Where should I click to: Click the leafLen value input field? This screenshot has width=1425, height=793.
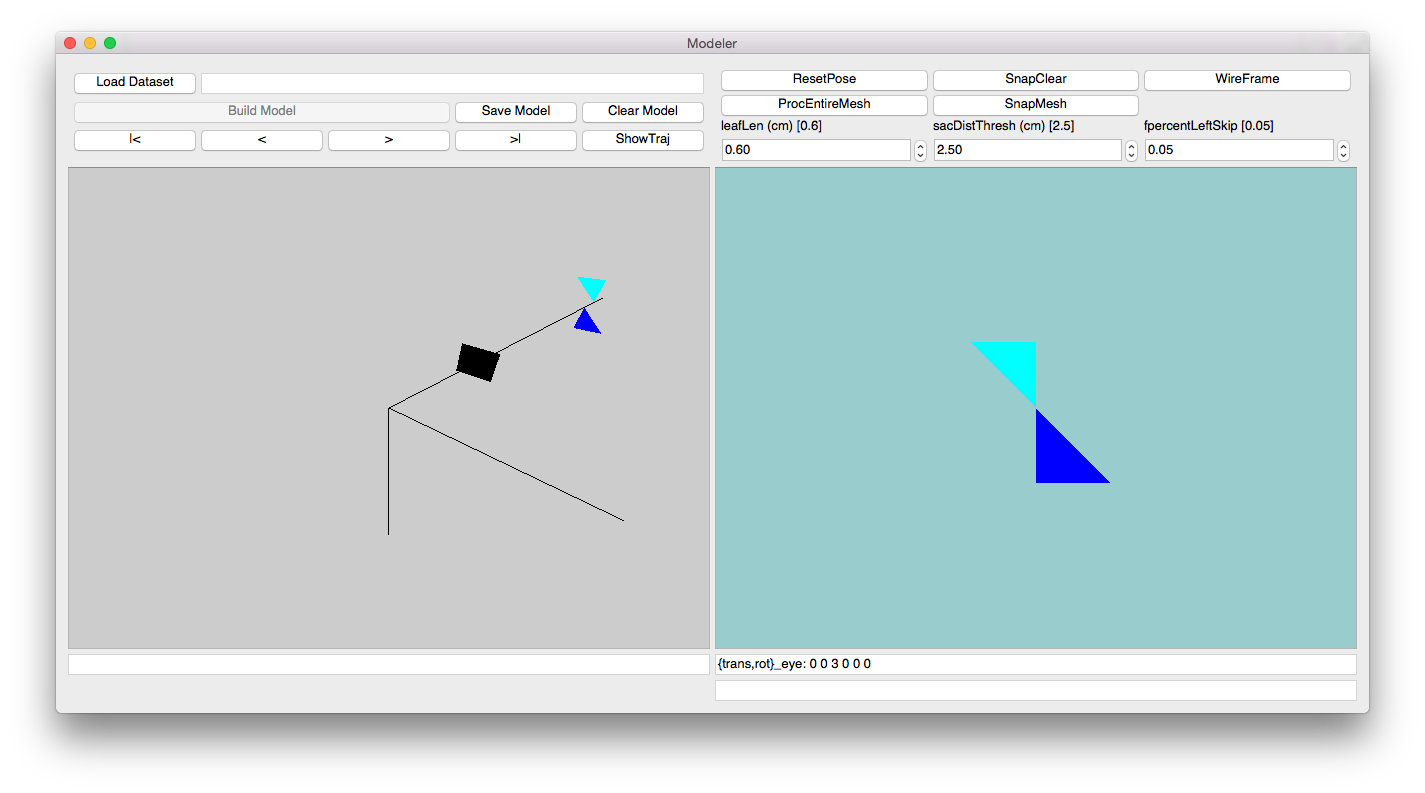[x=815, y=150]
